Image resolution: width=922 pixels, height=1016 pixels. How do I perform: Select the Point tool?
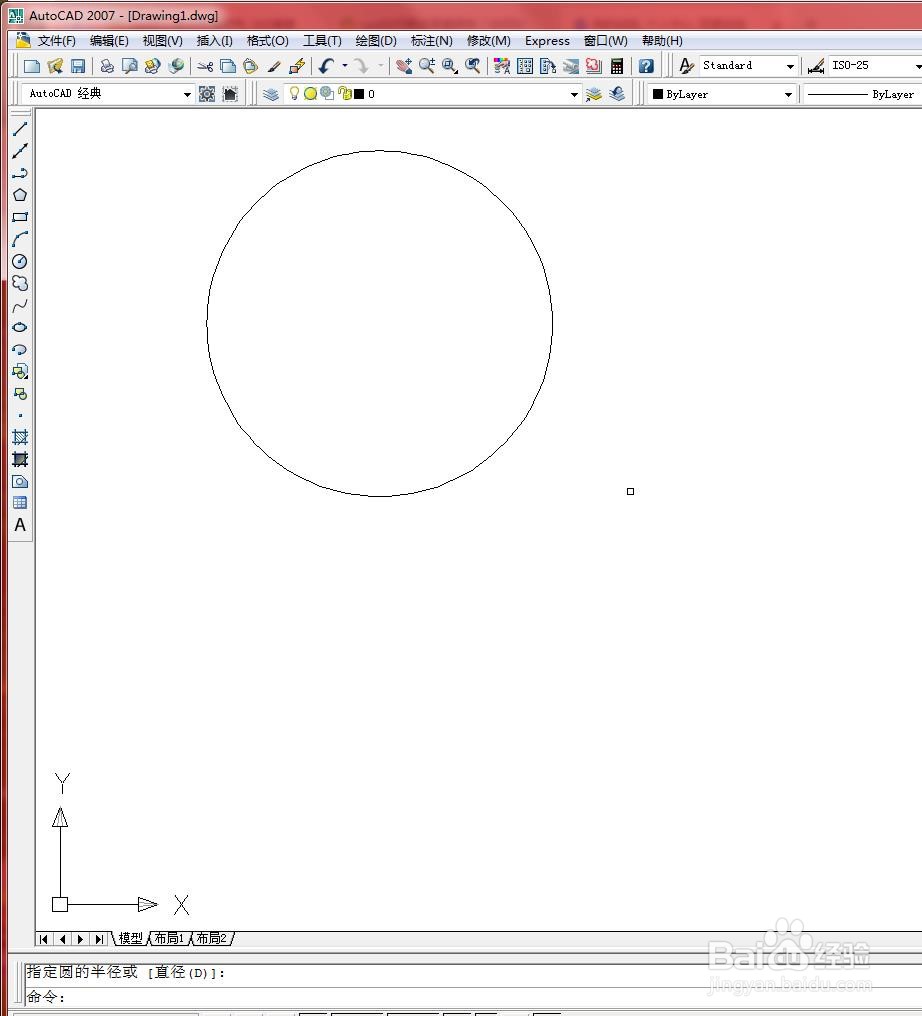20,415
